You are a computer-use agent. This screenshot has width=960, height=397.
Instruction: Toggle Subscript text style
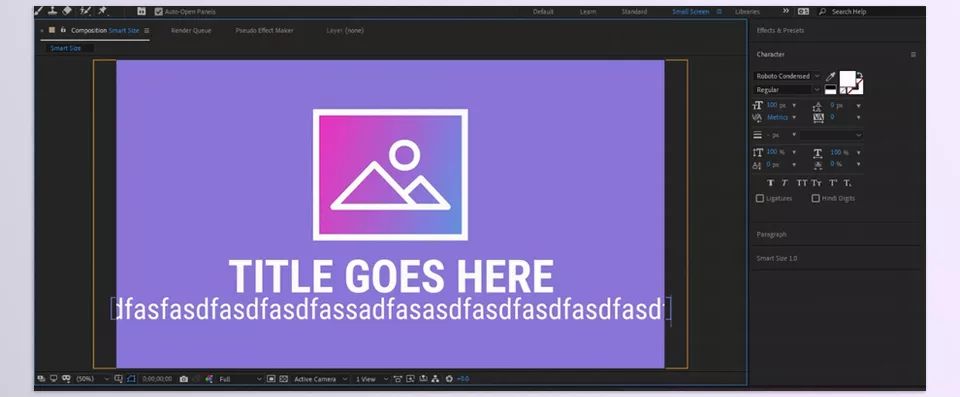click(x=847, y=183)
